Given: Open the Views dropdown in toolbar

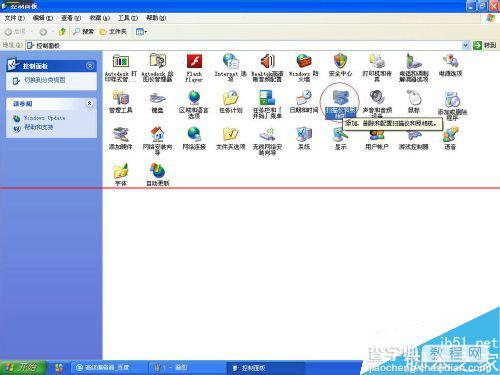Looking at the screenshot, I should pos(142,32).
